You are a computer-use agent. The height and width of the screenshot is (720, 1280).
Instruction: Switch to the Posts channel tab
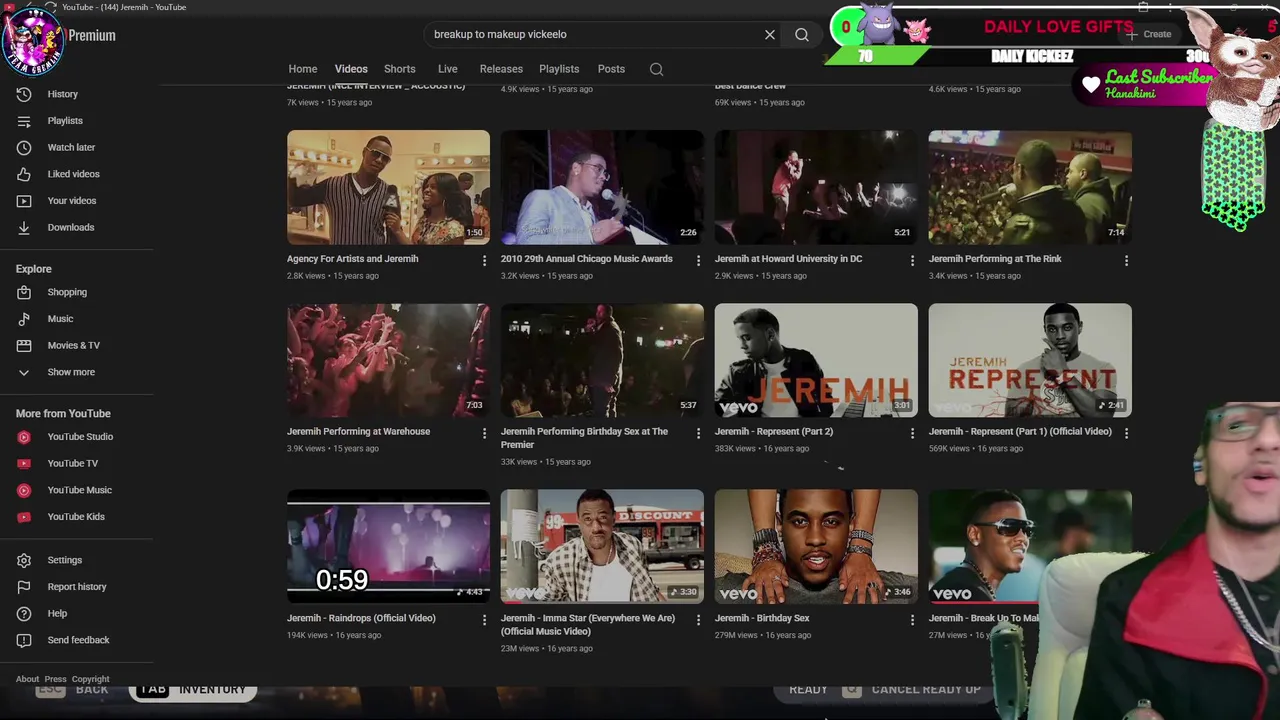[x=611, y=69]
